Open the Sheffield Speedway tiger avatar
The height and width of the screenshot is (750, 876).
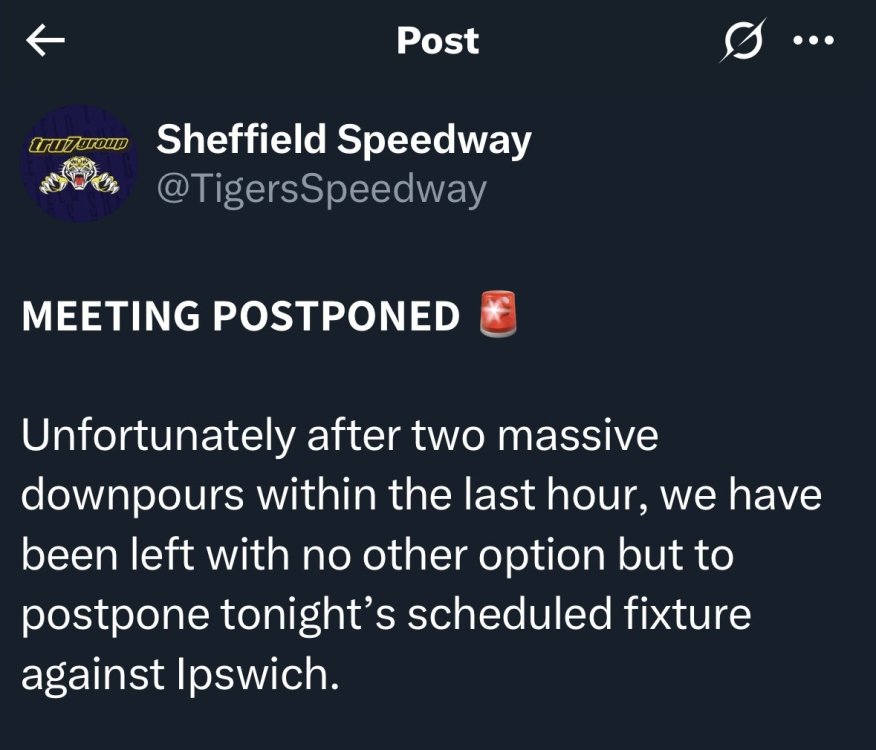point(79,163)
